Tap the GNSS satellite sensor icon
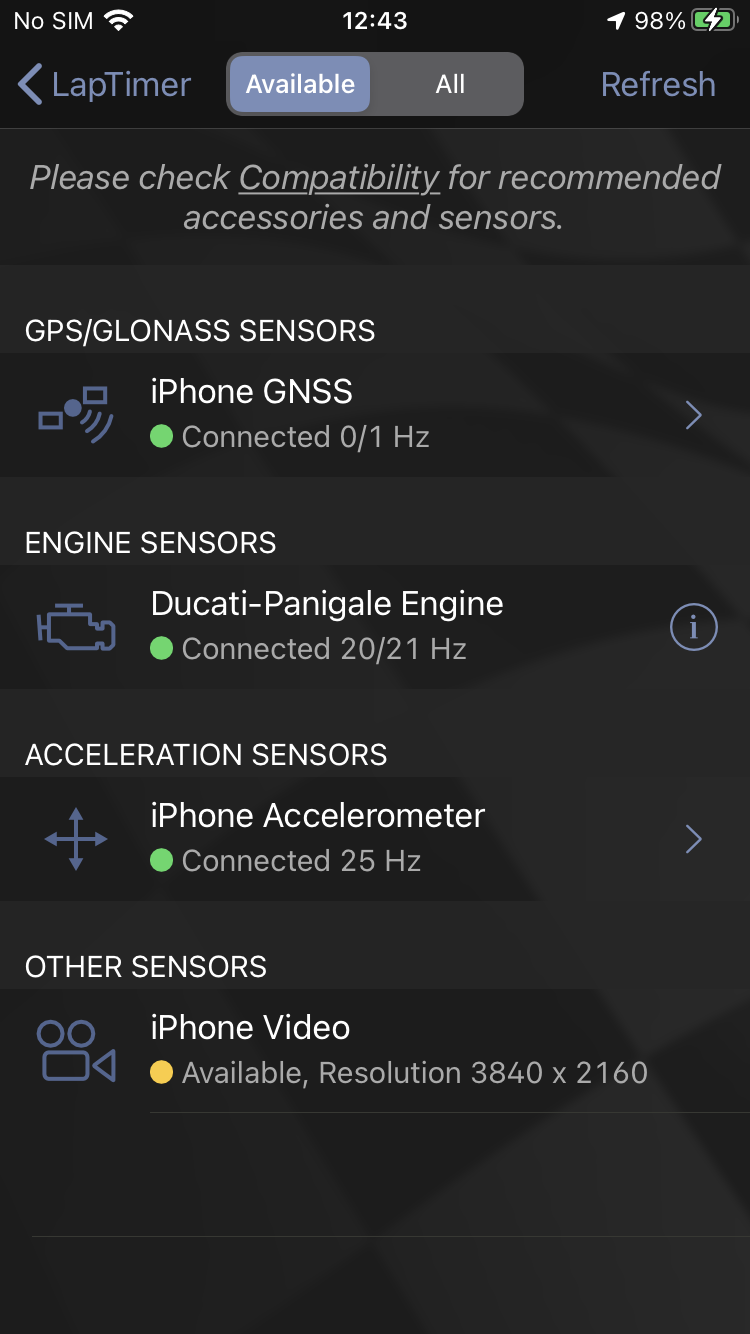This screenshot has height=1334, width=750. (x=76, y=415)
